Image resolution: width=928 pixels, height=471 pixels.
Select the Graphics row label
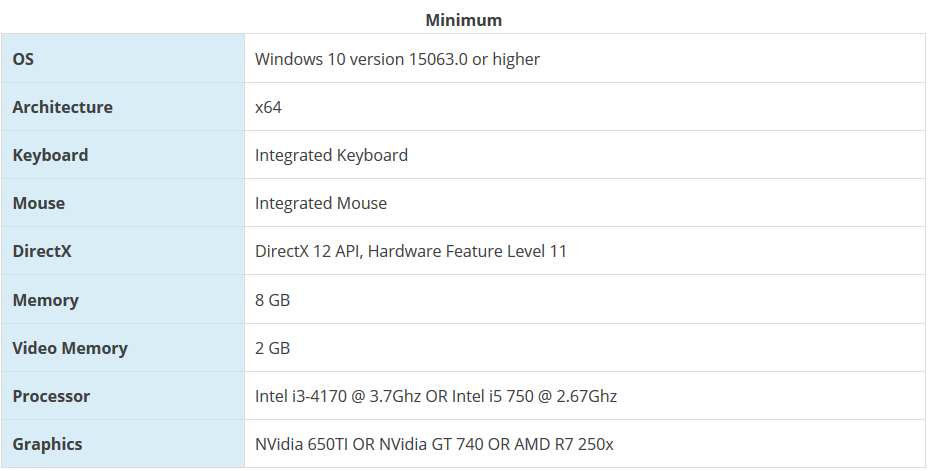[47, 444]
